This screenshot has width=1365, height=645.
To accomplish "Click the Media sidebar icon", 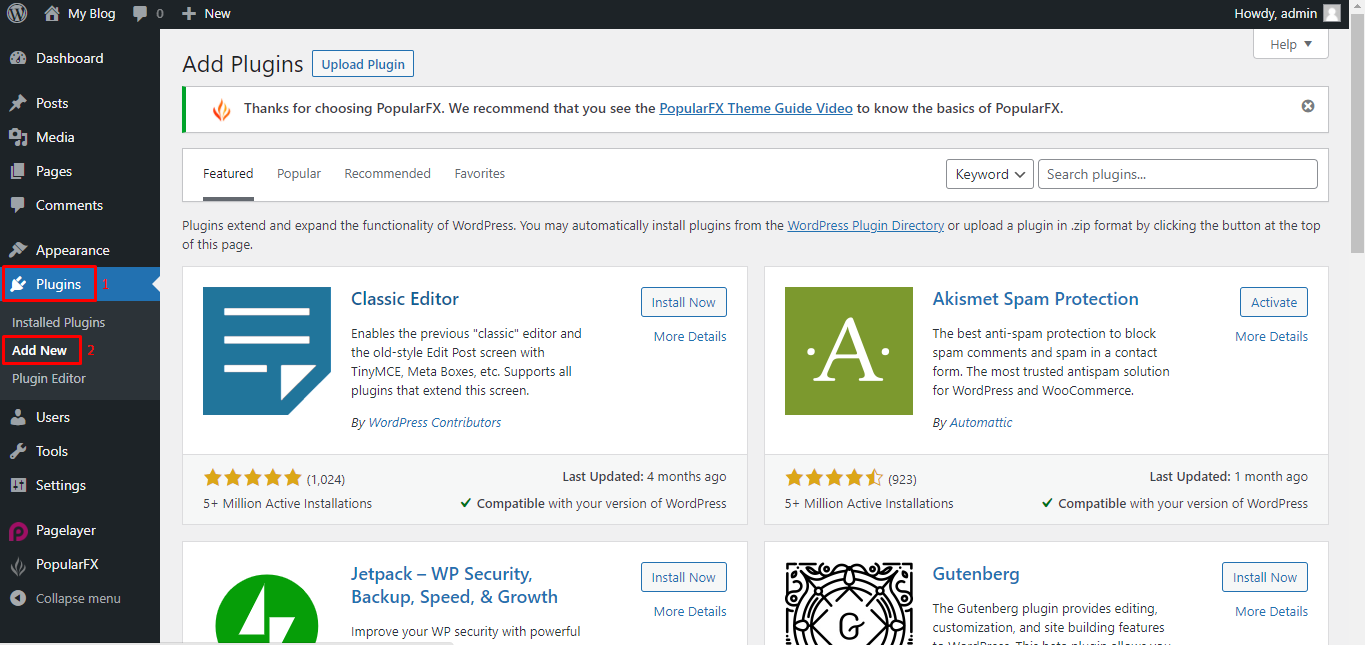I will tap(18, 137).
